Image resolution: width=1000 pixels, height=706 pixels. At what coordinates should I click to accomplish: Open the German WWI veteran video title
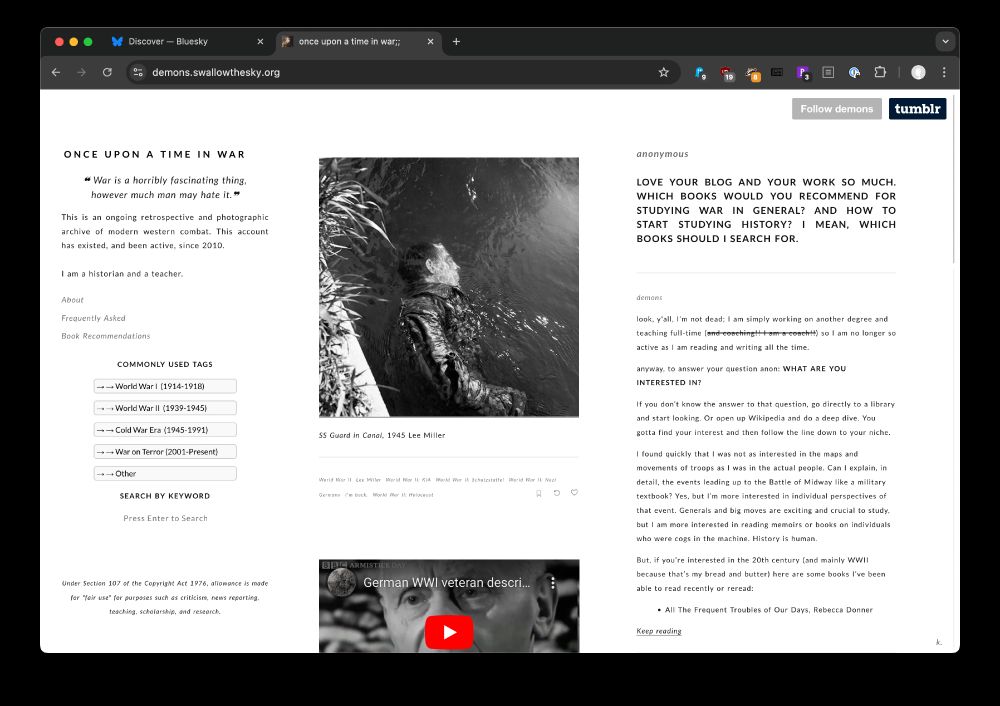(446, 582)
